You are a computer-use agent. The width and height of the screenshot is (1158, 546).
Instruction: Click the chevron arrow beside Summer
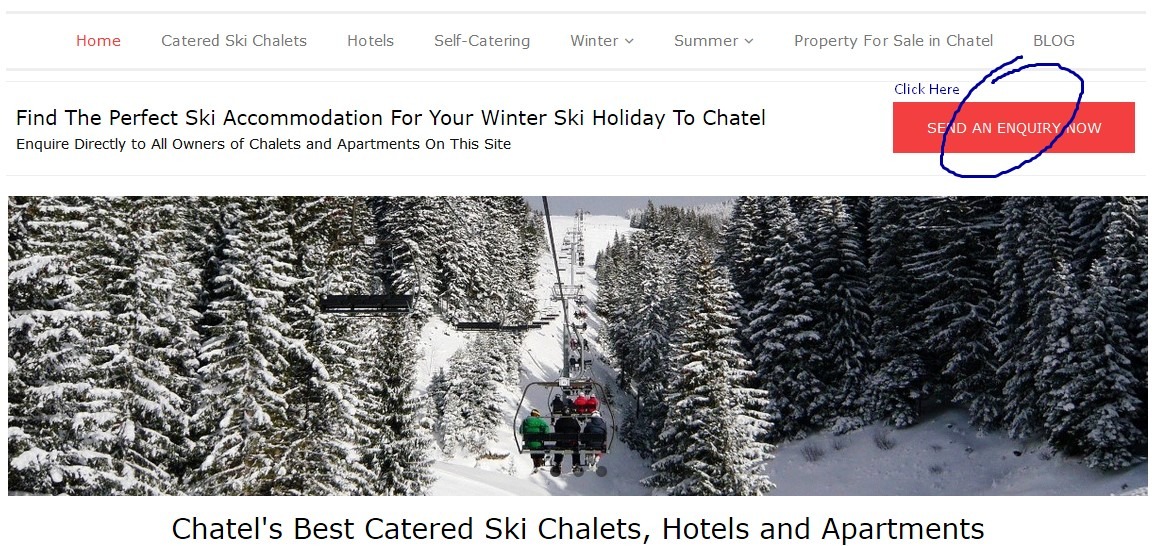(x=749, y=41)
